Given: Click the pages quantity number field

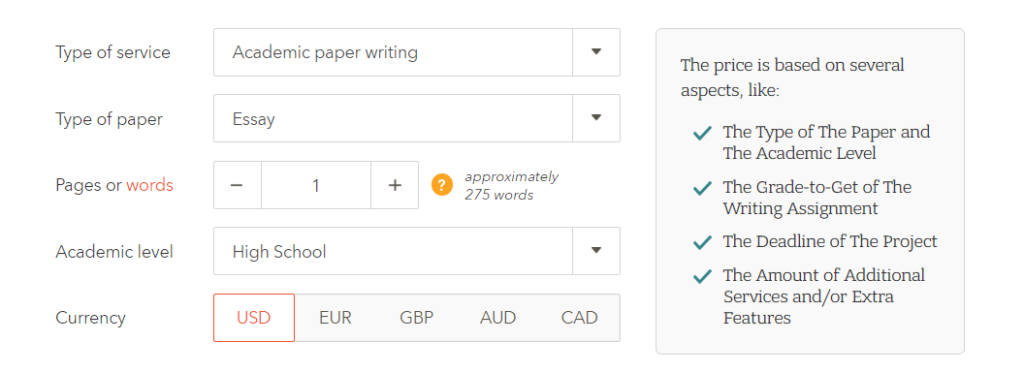Looking at the screenshot, I should 316,186.
